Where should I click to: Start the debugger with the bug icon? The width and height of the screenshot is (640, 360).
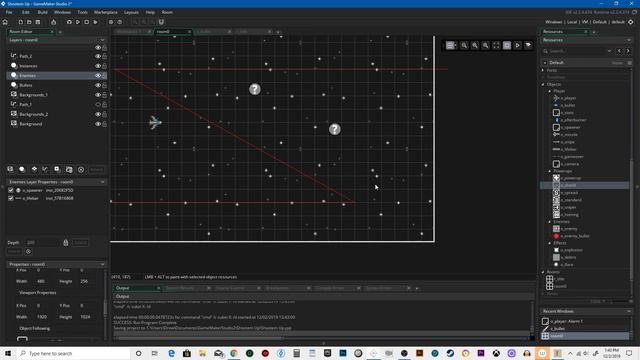69,22
